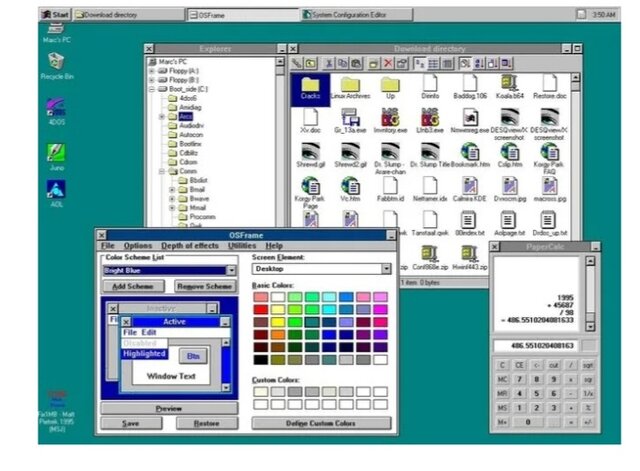The width and height of the screenshot is (640, 471).
Task: Open the Utilities menu in OSFrame
Action: coord(242,246)
